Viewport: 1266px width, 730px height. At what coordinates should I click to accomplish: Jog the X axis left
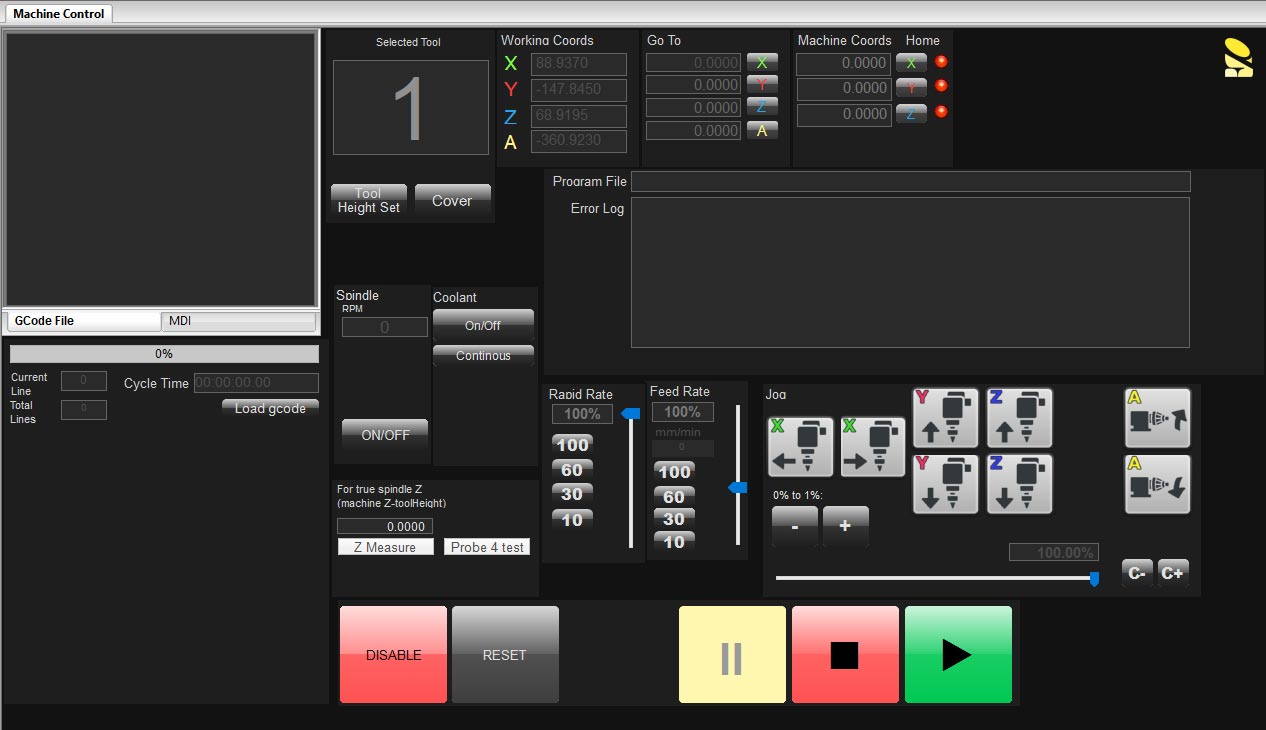coord(801,447)
